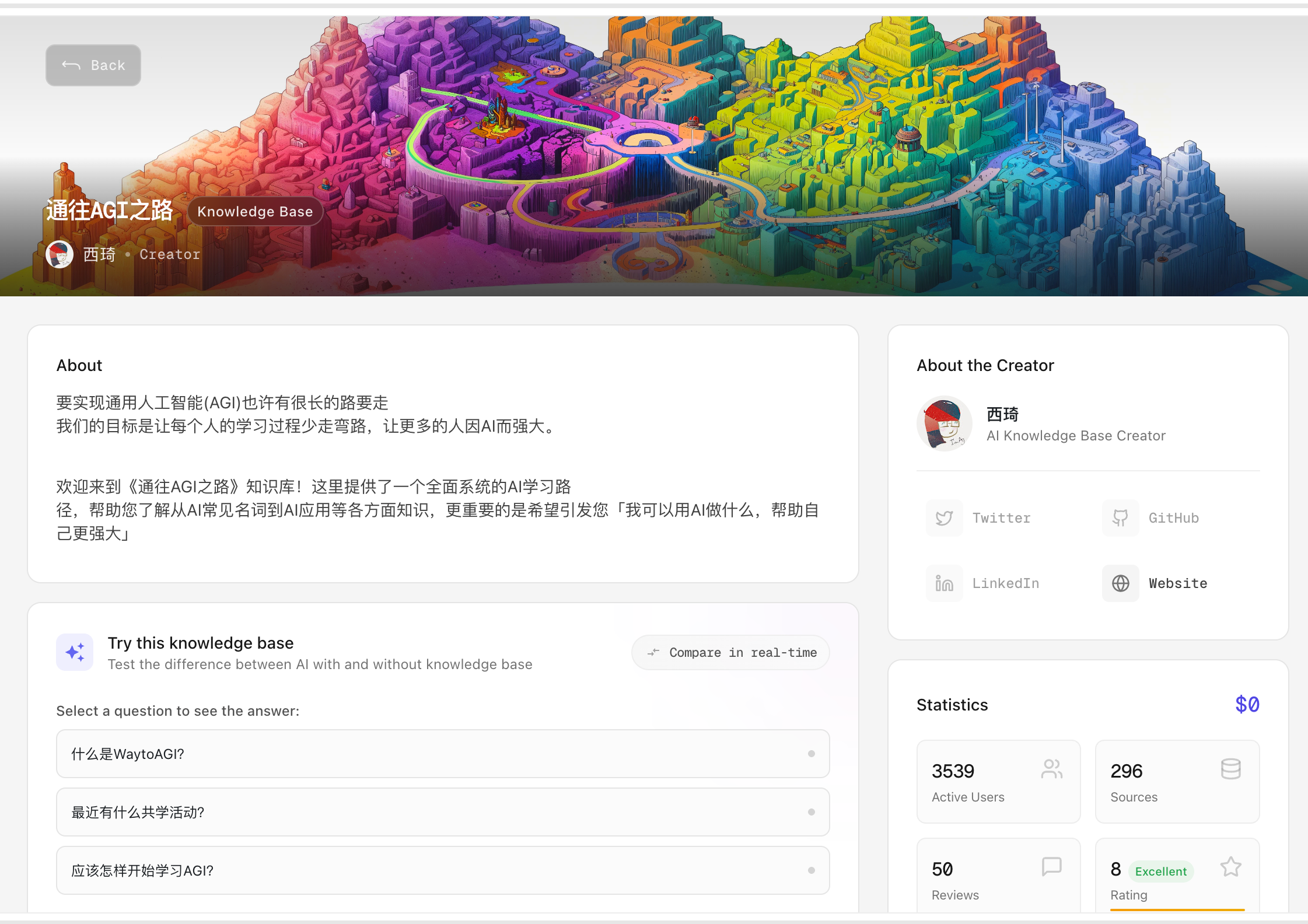Open the Website globe icon
This screenshot has width=1308, height=924.
click(1121, 583)
